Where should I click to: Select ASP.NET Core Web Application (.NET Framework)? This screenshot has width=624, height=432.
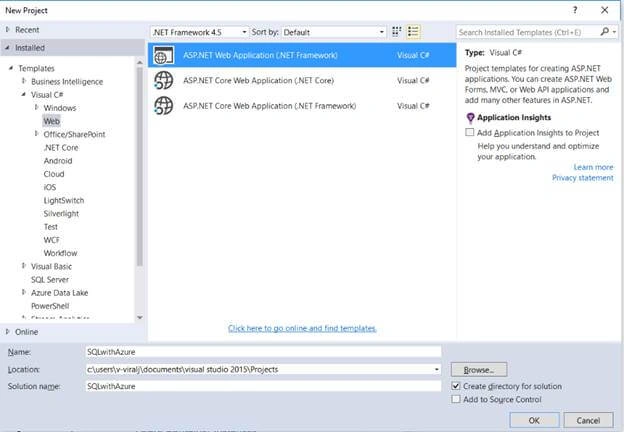(x=302, y=106)
